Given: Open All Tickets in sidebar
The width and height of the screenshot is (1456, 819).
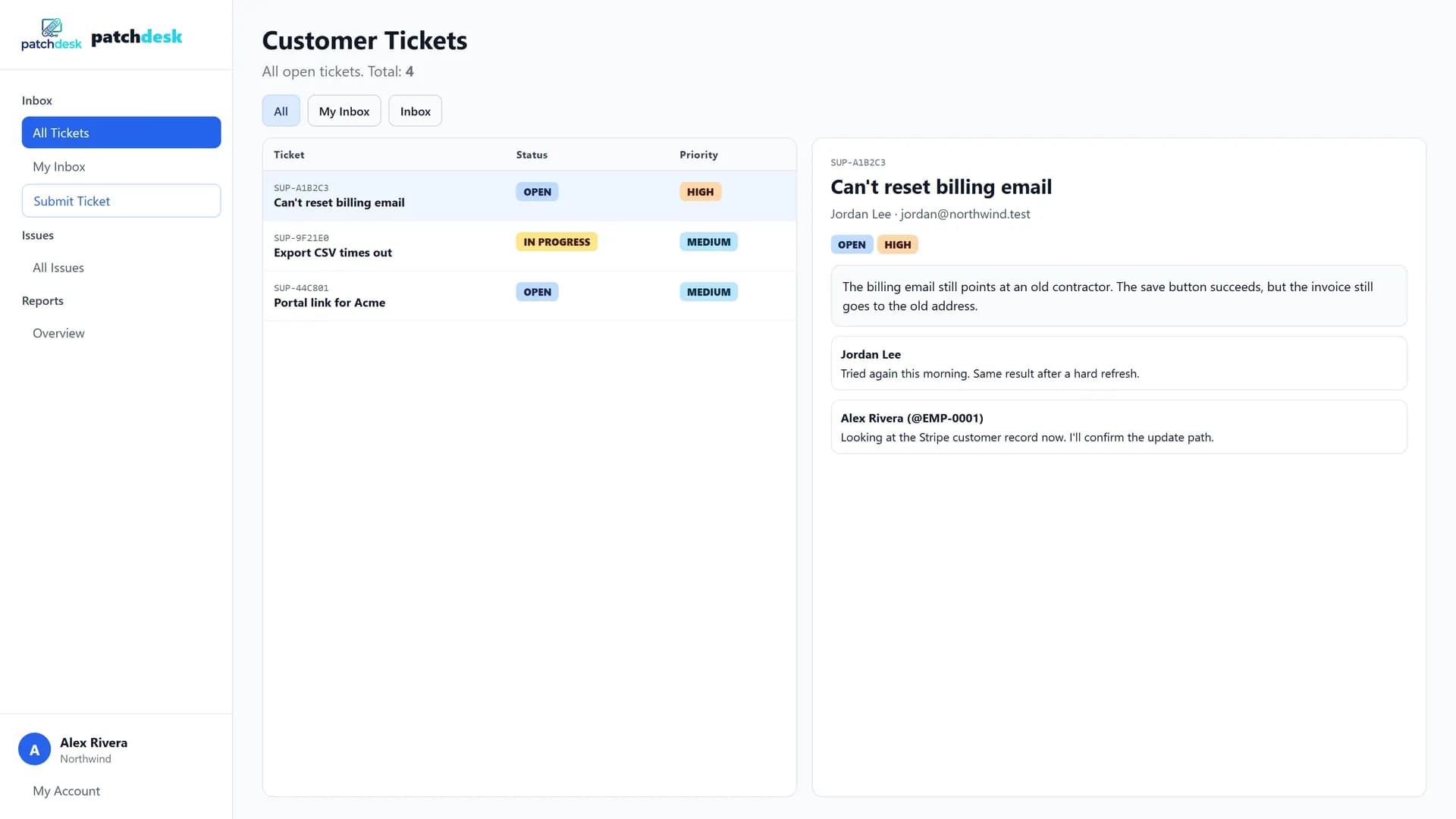Looking at the screenshot, I should pyautogui.click(x=121, y=133).
